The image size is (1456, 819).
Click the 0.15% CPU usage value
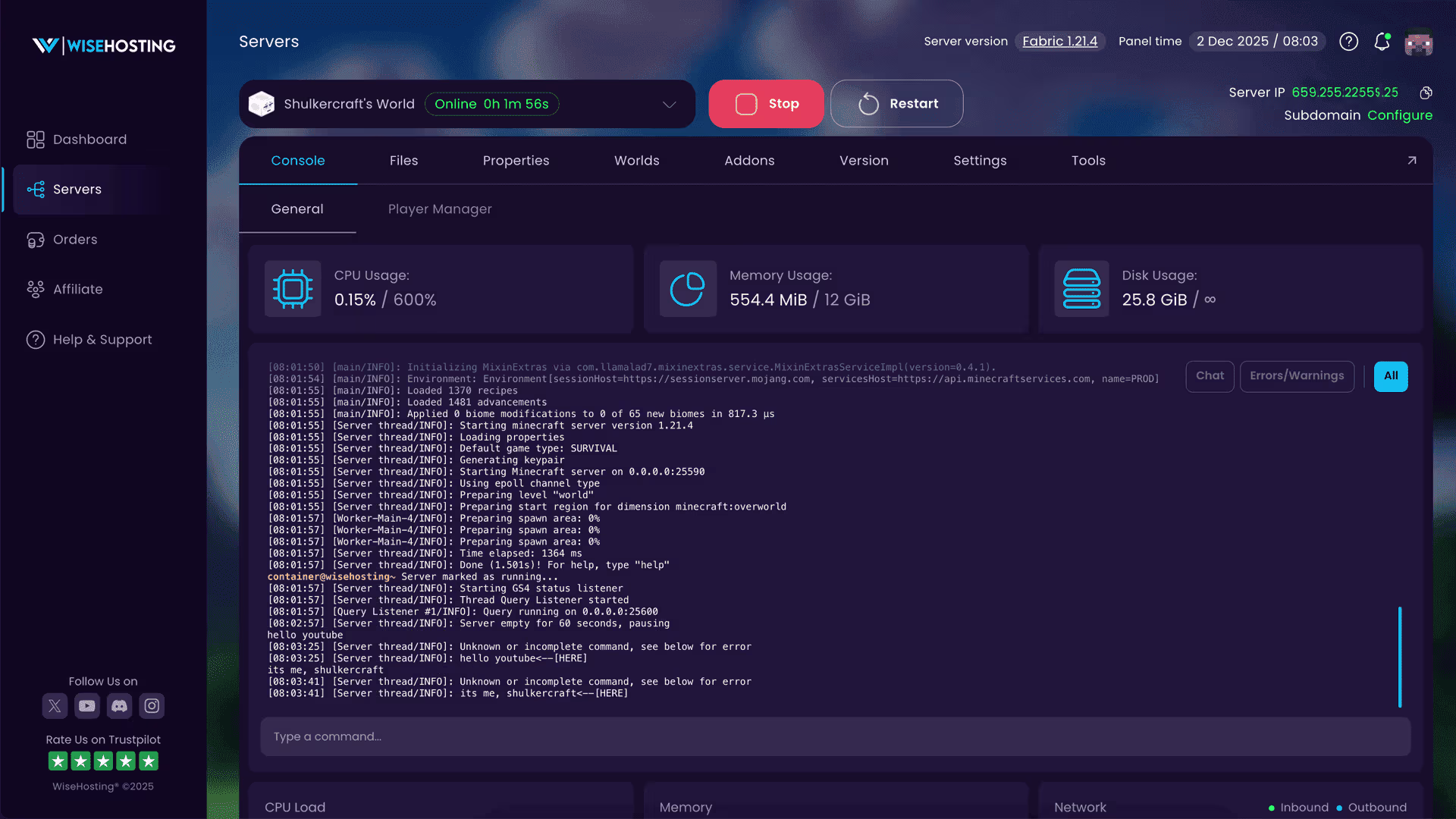coord(355,300)
